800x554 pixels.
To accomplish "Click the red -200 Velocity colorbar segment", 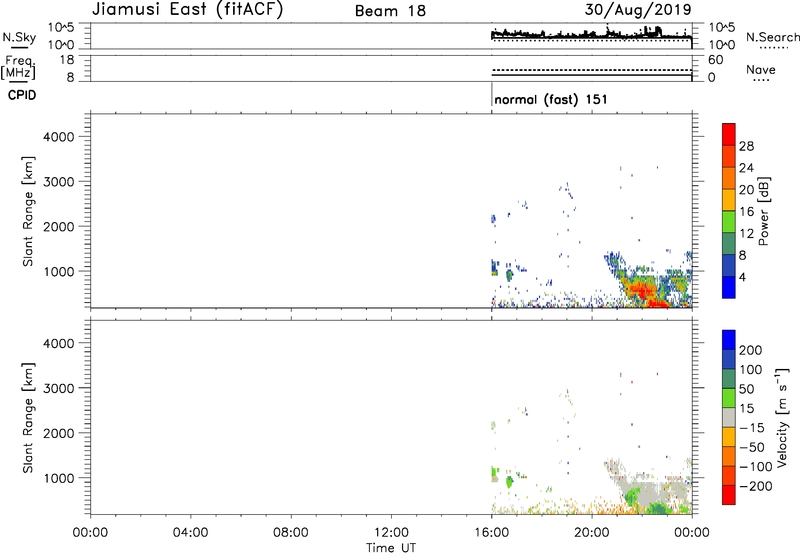I will [729, 495].
